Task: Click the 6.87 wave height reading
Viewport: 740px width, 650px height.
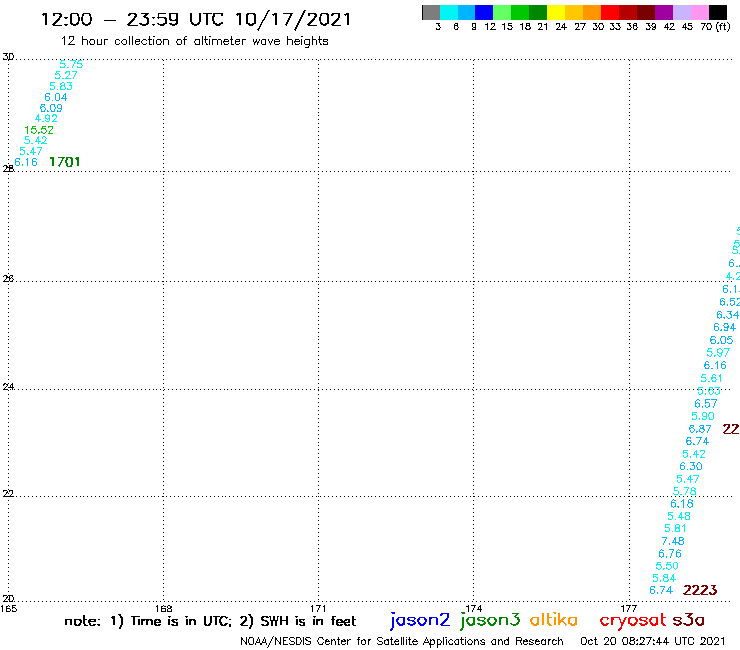Action: pos(700,429)
